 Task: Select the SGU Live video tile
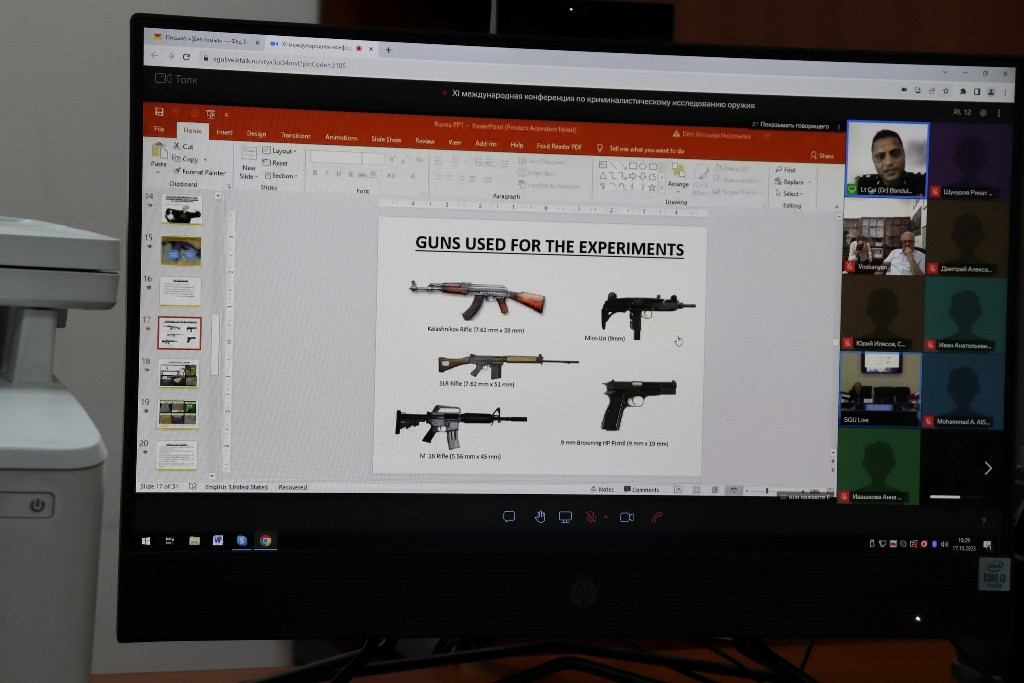880,389
